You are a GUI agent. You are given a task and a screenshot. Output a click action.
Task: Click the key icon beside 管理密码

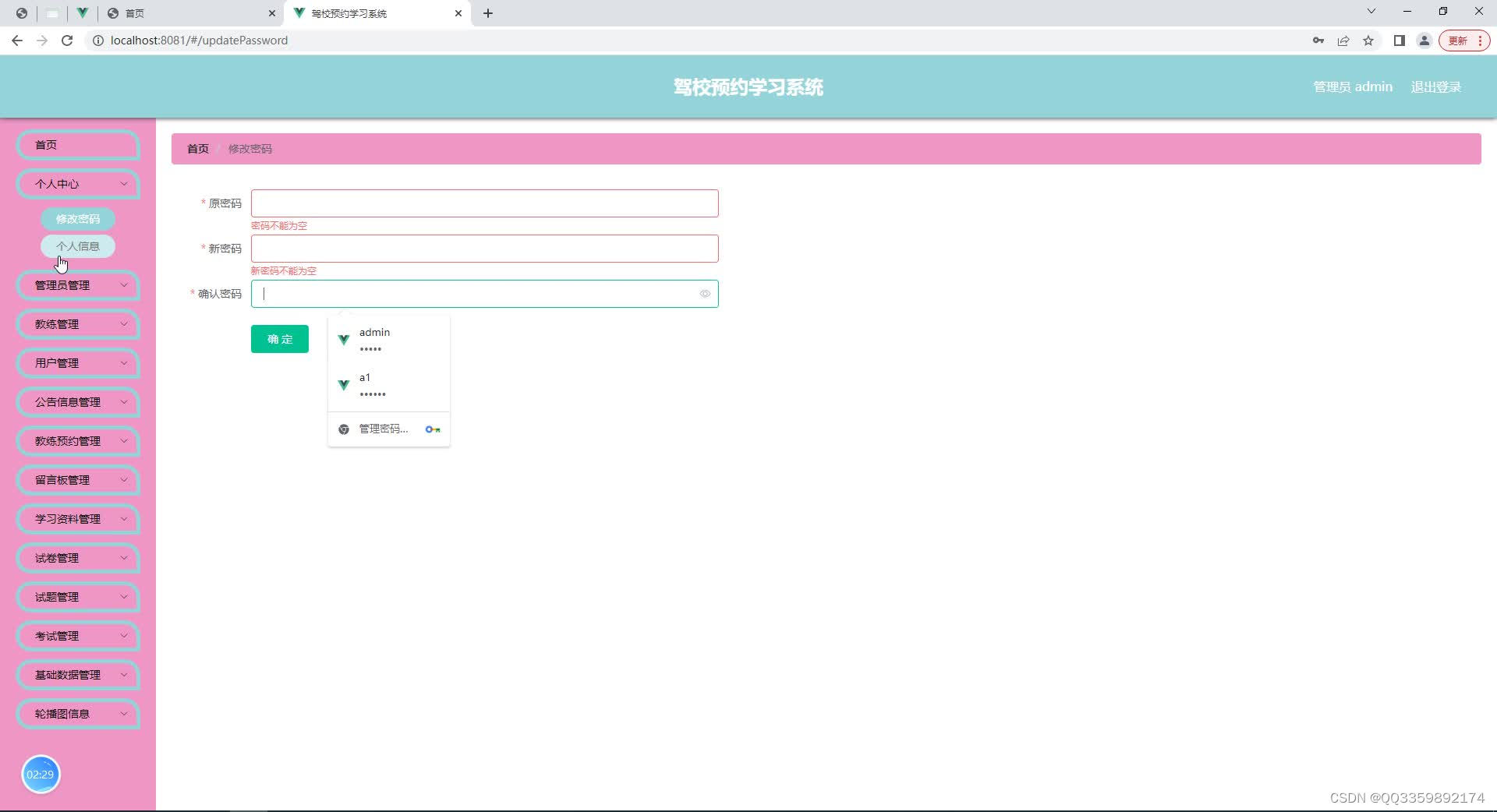point(433,429)
